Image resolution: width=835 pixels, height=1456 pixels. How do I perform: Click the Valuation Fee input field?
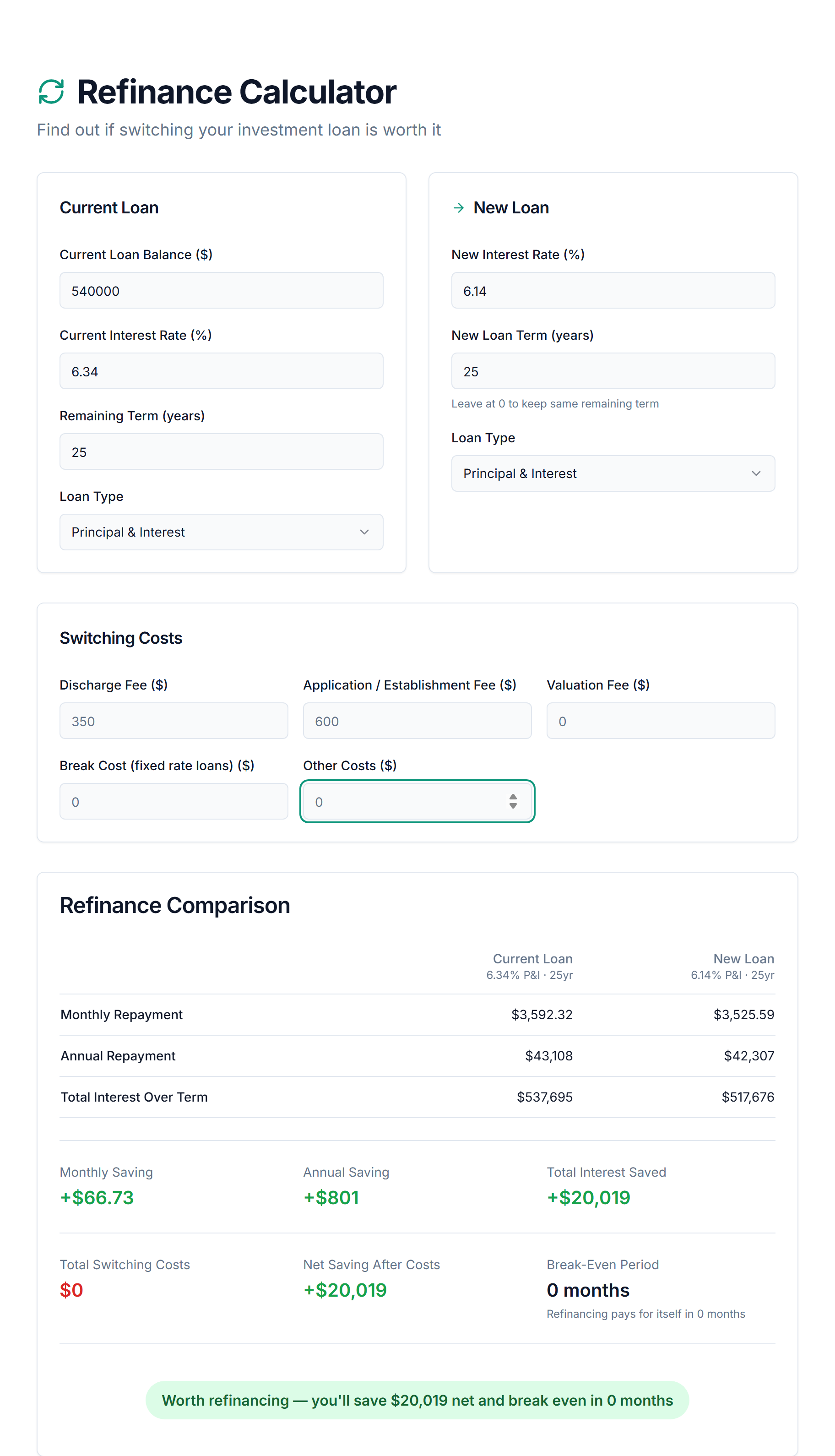pyautogui.click(x=660, y=721)
